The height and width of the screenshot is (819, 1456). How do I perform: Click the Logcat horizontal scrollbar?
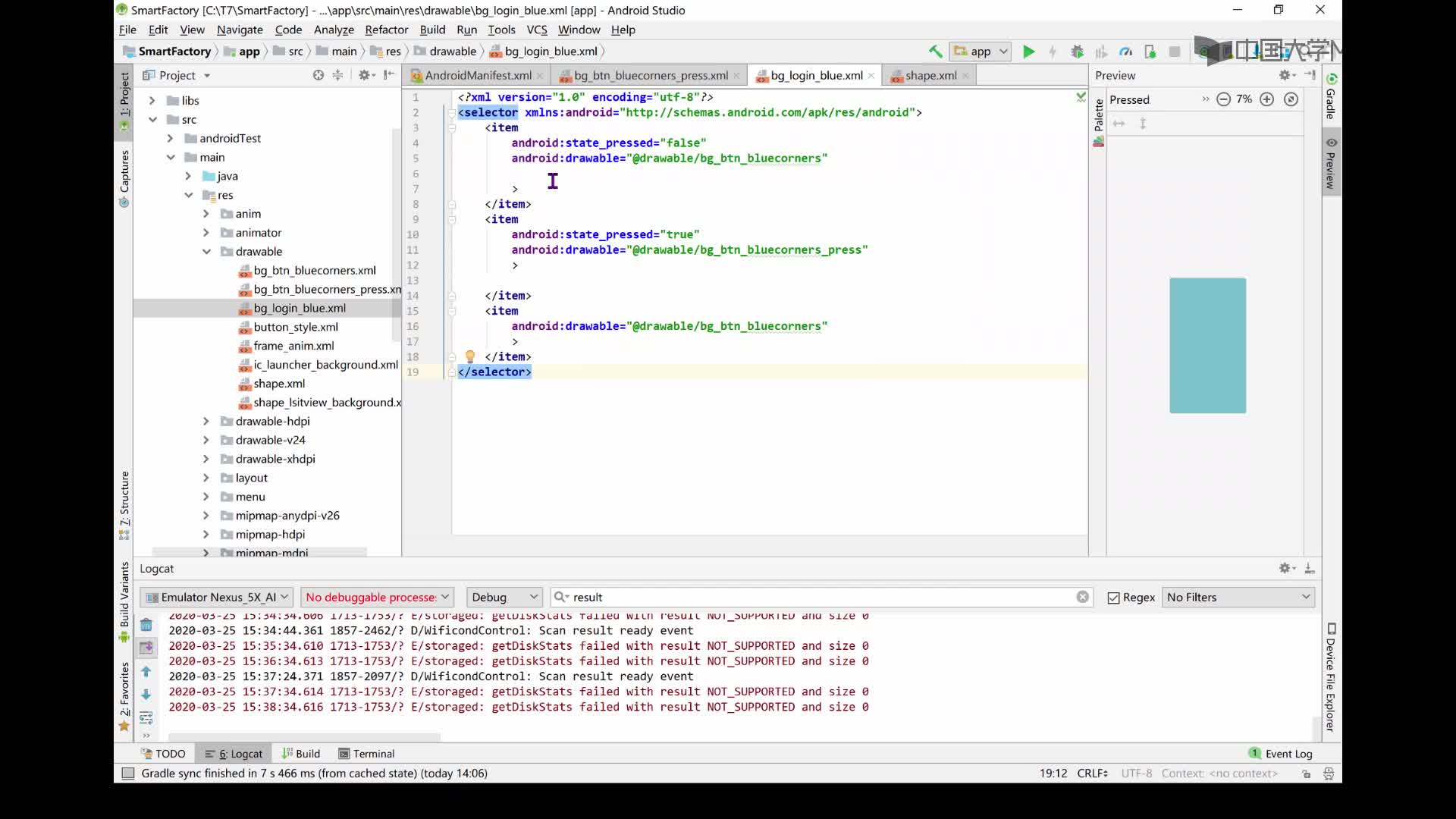click(304, 737)
